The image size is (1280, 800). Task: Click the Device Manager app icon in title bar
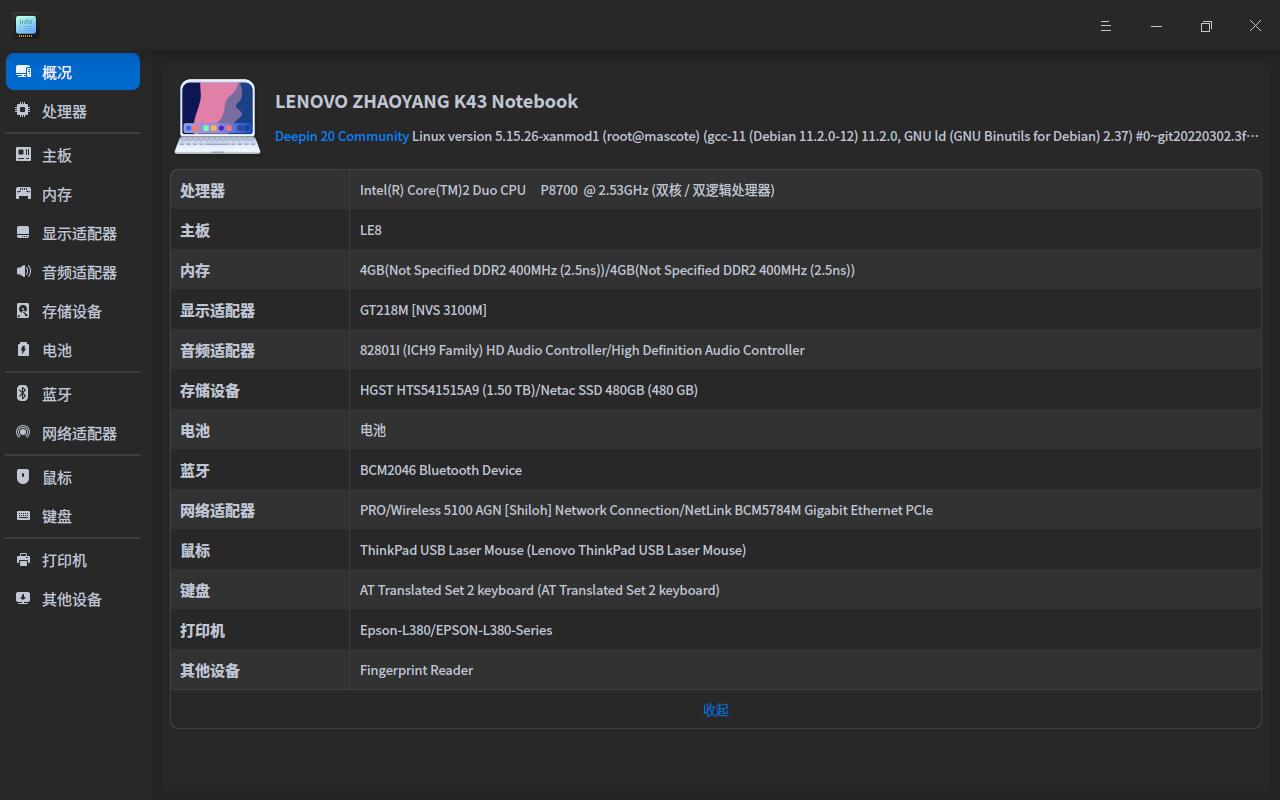pyautogui.click(x=26, y=26)
